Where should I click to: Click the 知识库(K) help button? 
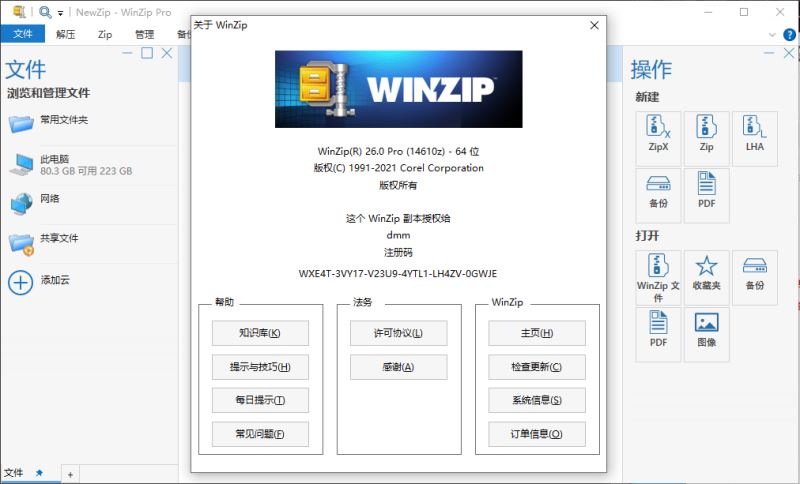pos(260,333)
